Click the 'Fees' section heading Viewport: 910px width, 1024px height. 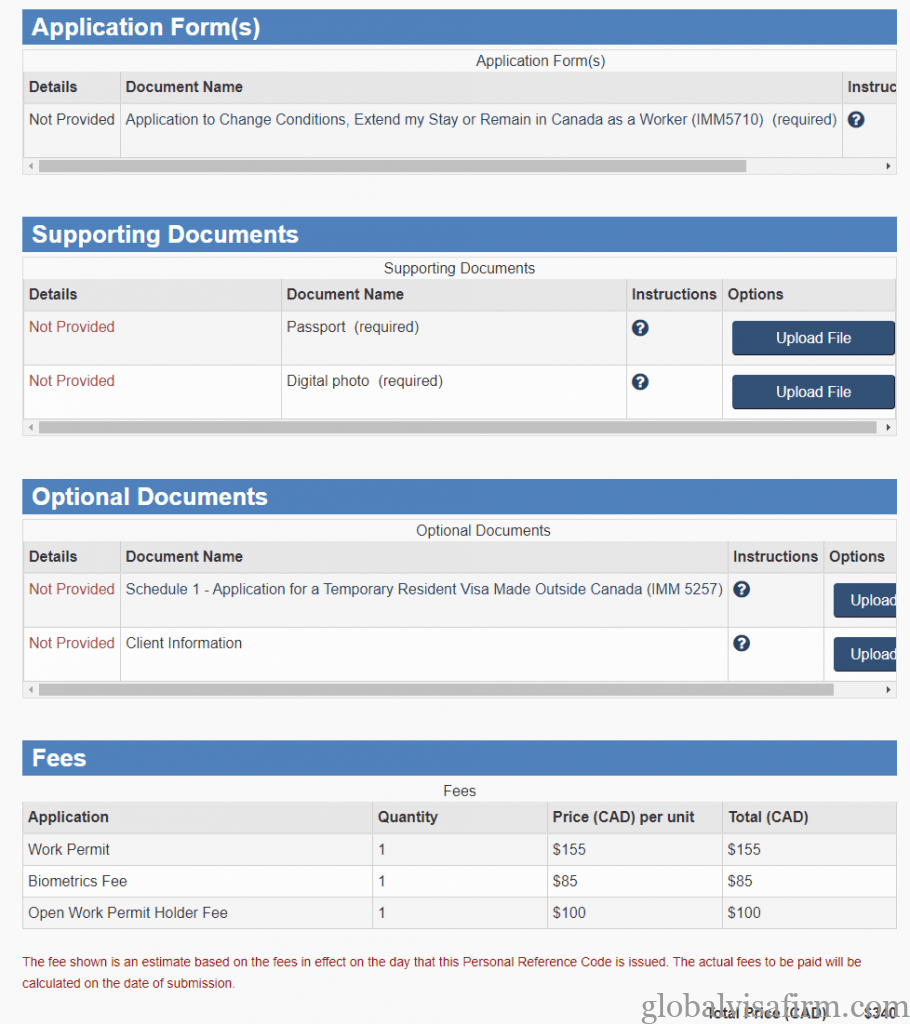(59, 758)
